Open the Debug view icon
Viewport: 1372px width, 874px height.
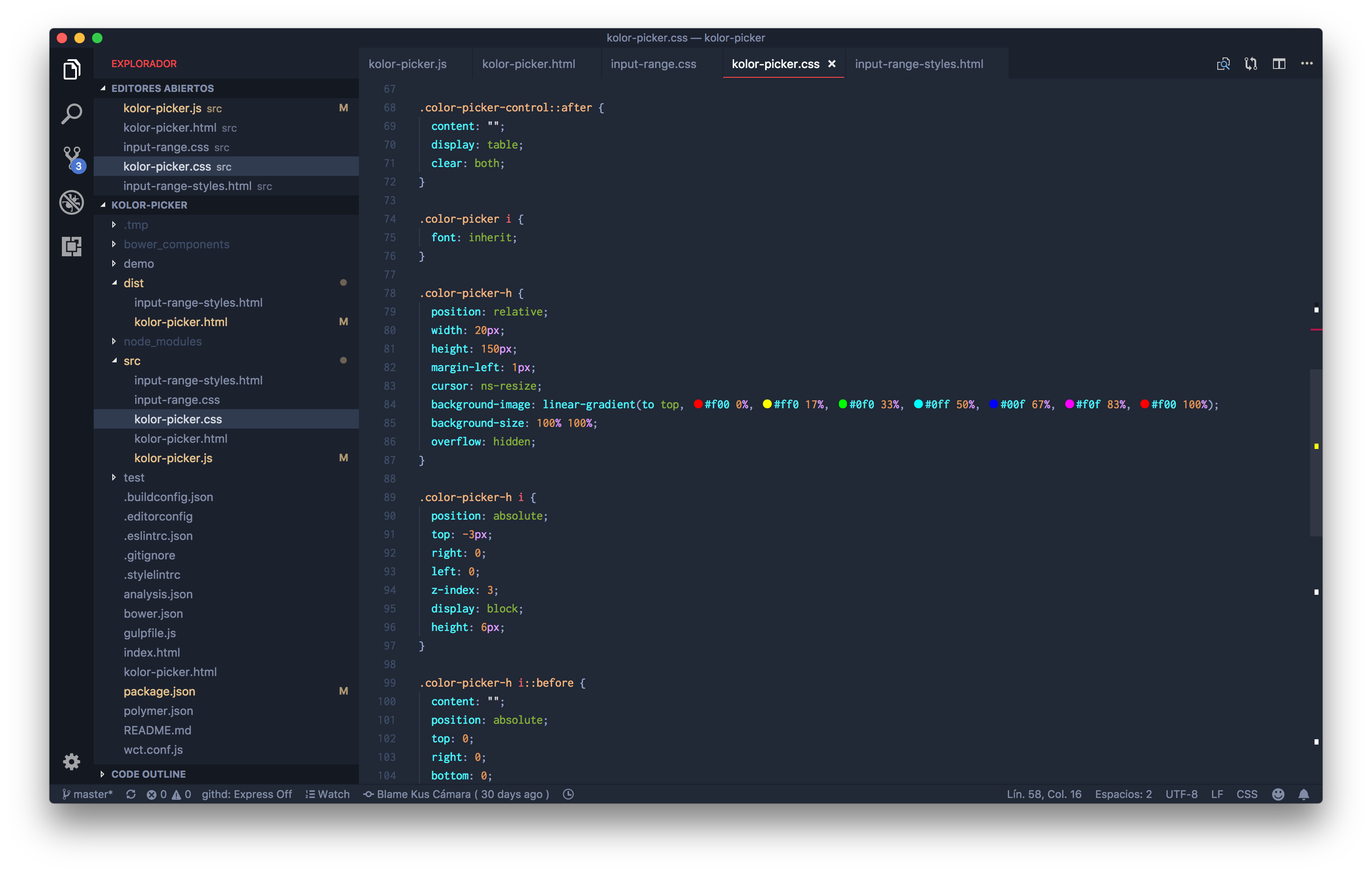pyautogui.click(x=72, y=202)
